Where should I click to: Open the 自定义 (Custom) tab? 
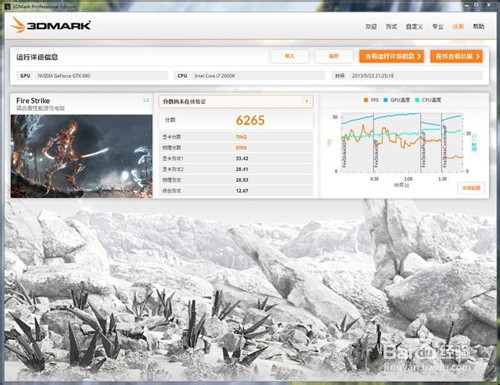click(414, 26)
